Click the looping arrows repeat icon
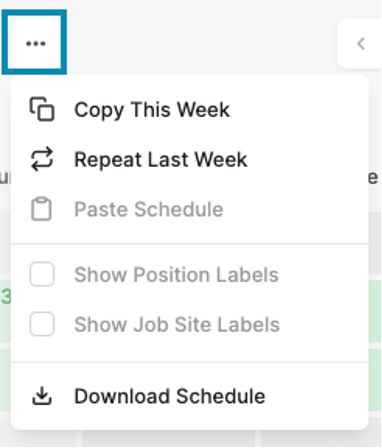The image size is (382, 448). [x=42, y=159]
